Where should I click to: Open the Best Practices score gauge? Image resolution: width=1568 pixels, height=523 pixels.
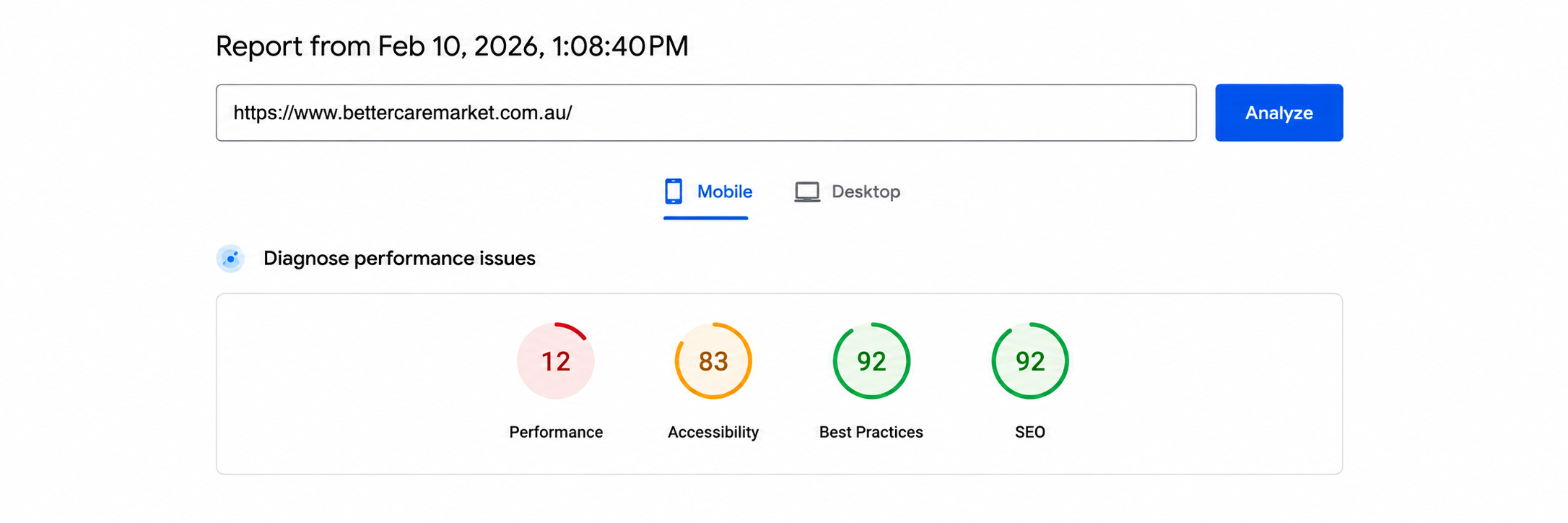tap(871, 360)
